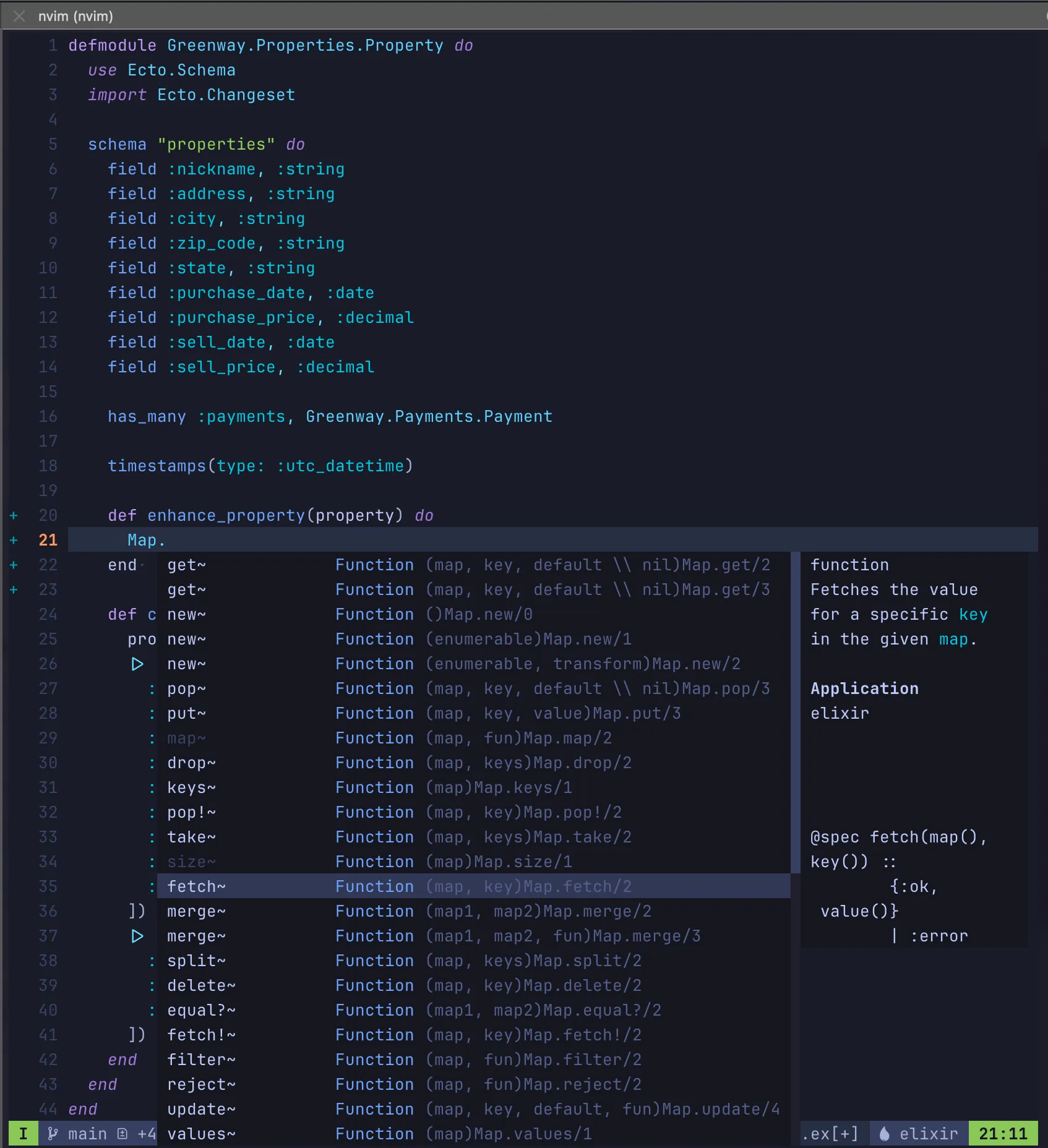Click the 21:11 cursor position indicator
Image resolution: width=1048 pixels, height=1148 pixels.
point(1003,1134)
